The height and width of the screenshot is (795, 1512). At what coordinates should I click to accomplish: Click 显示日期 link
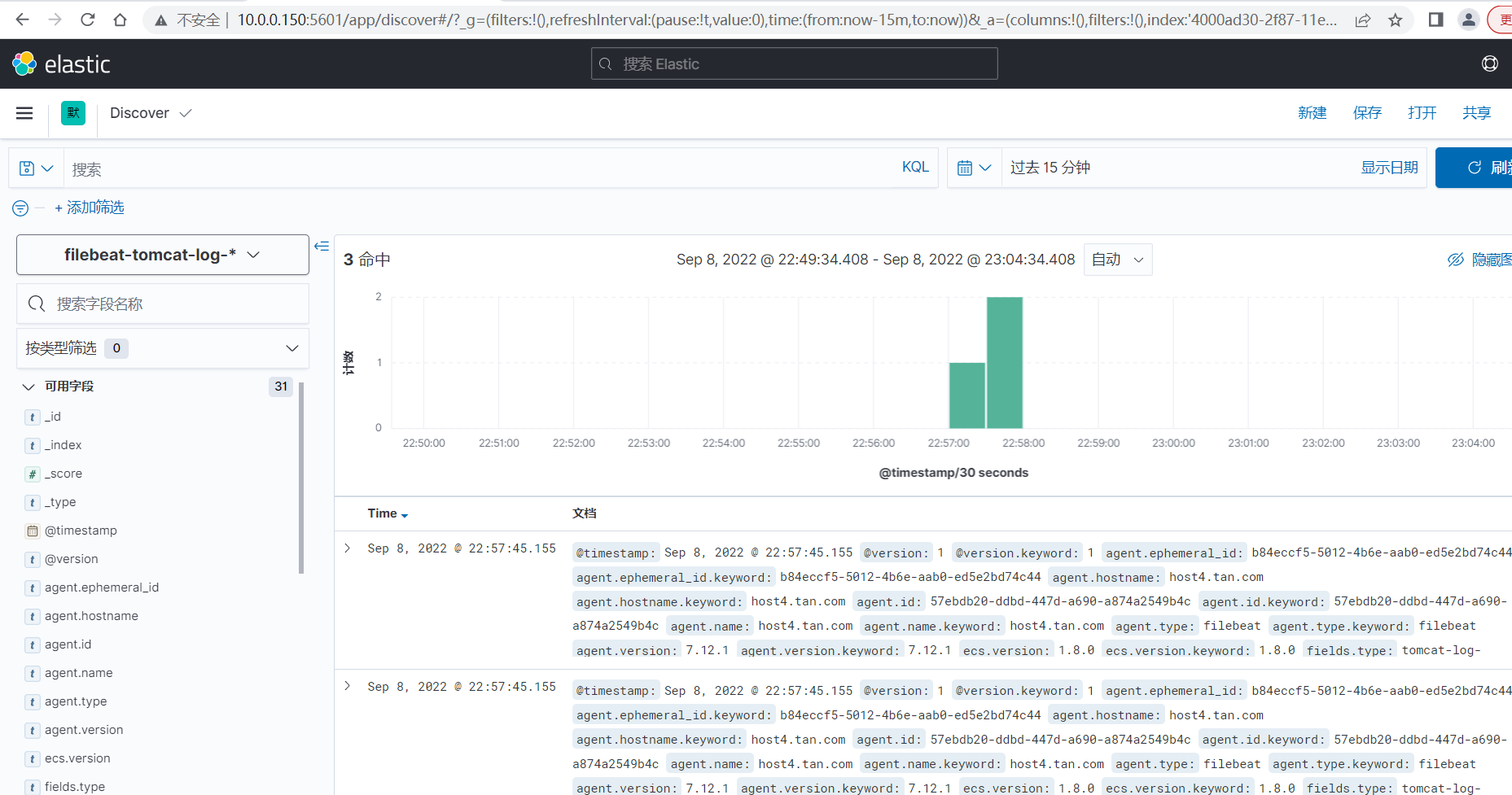[1389, 168]
